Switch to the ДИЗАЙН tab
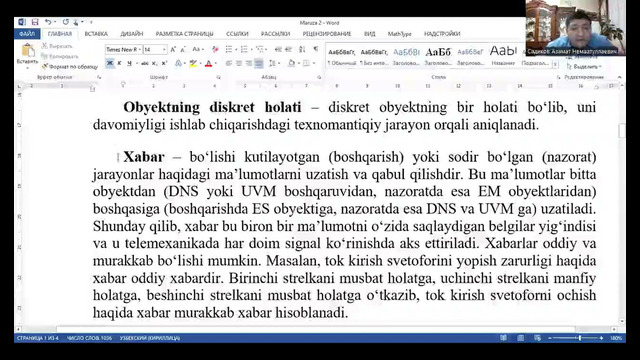 [131, 34]
